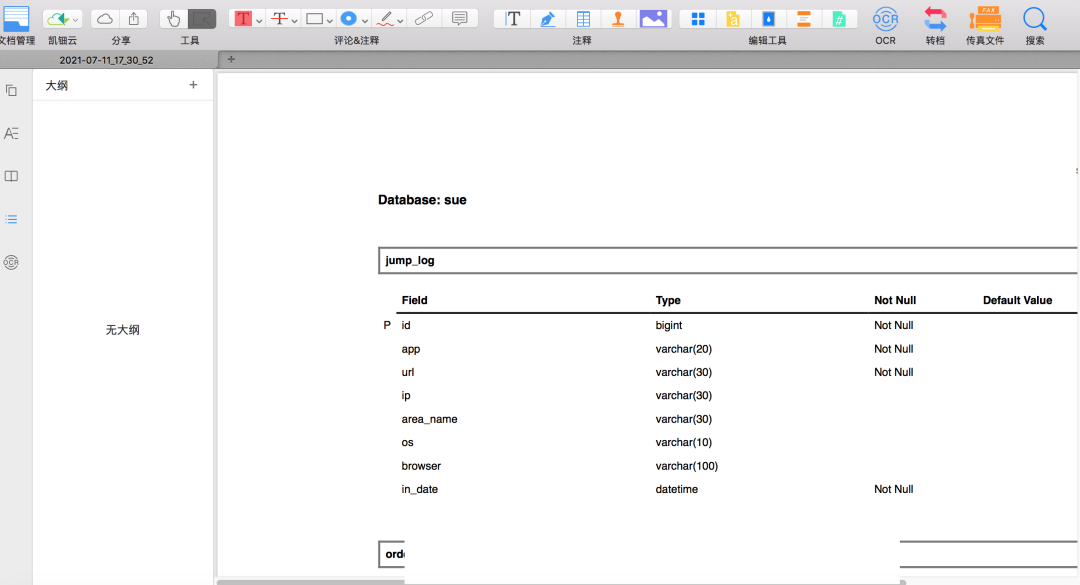
Task: Switch to the 2021-07-11_17_30_52 document tab
Action: point(105,60)
